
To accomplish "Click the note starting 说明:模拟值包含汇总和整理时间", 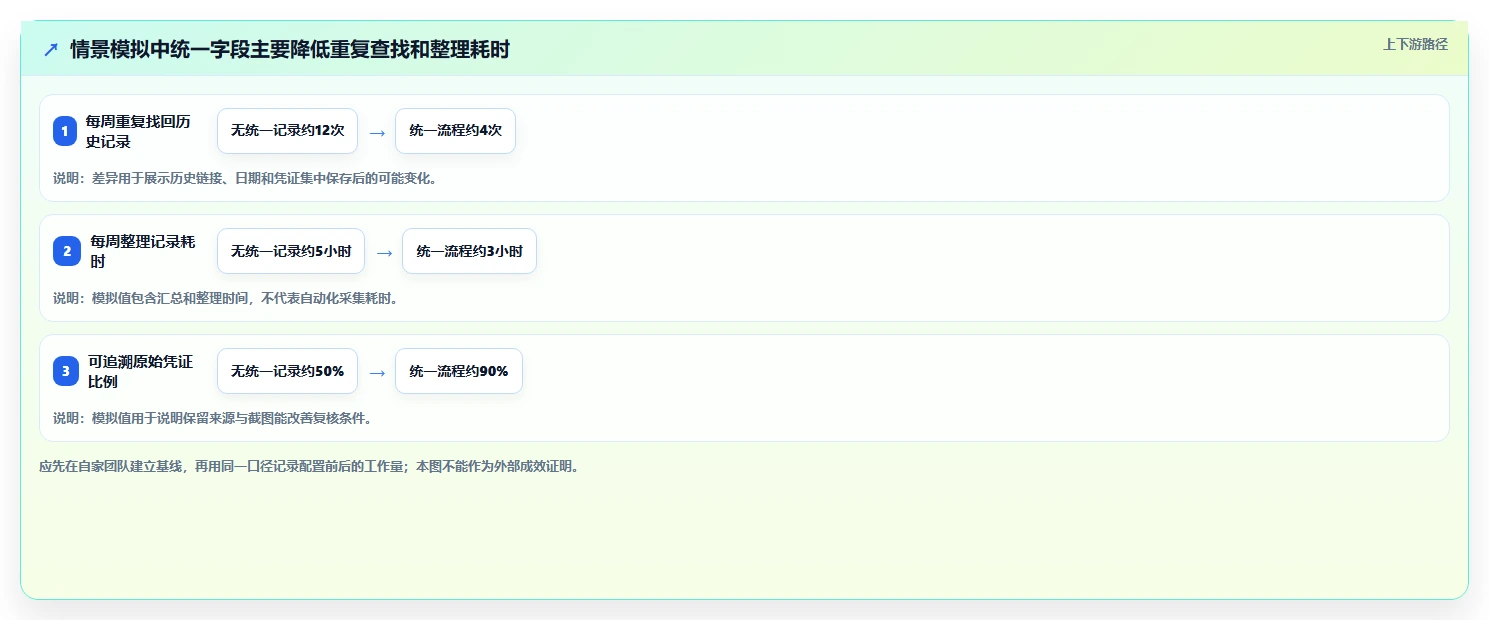I will [226, 298].
